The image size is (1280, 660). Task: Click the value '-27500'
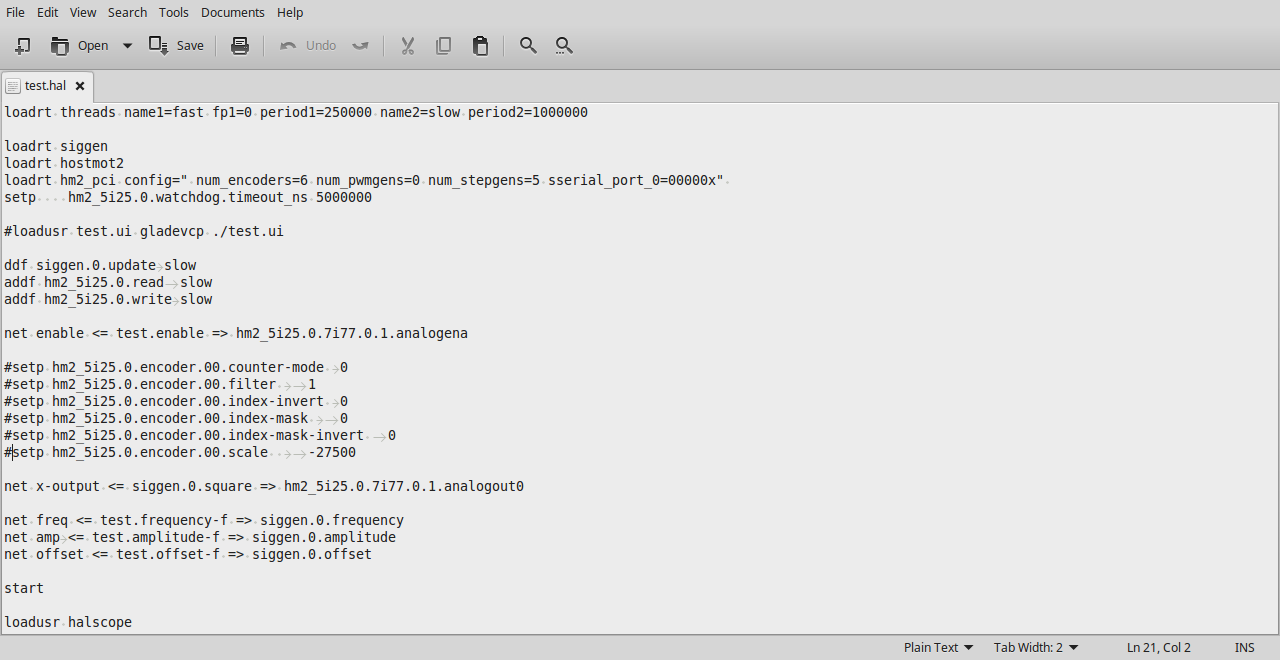[332, 452]
